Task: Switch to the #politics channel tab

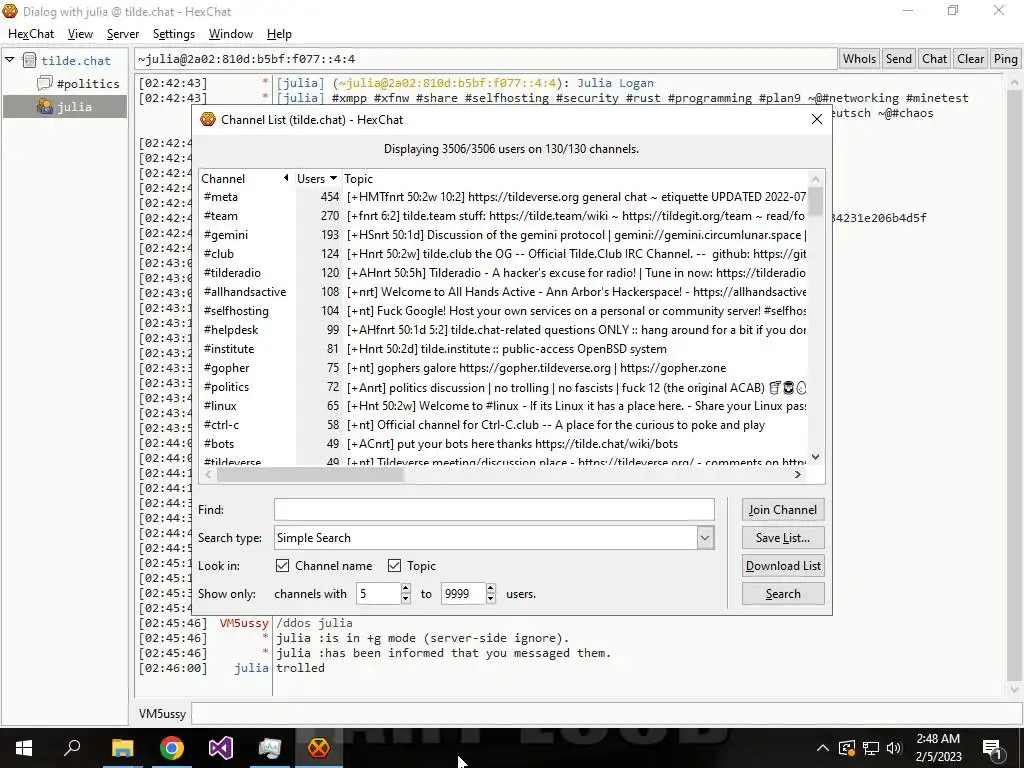Action: click(x=88, y=84)
